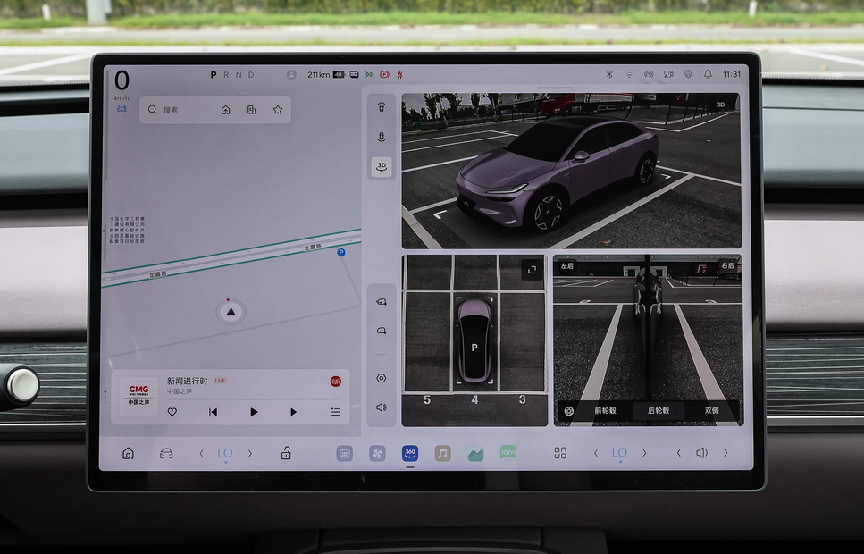The width and height of the screenshot is (864, 554).
Task: Tap wheel icon left of 前轮毂
Action: pyautogui.click(x=569, y=411)
